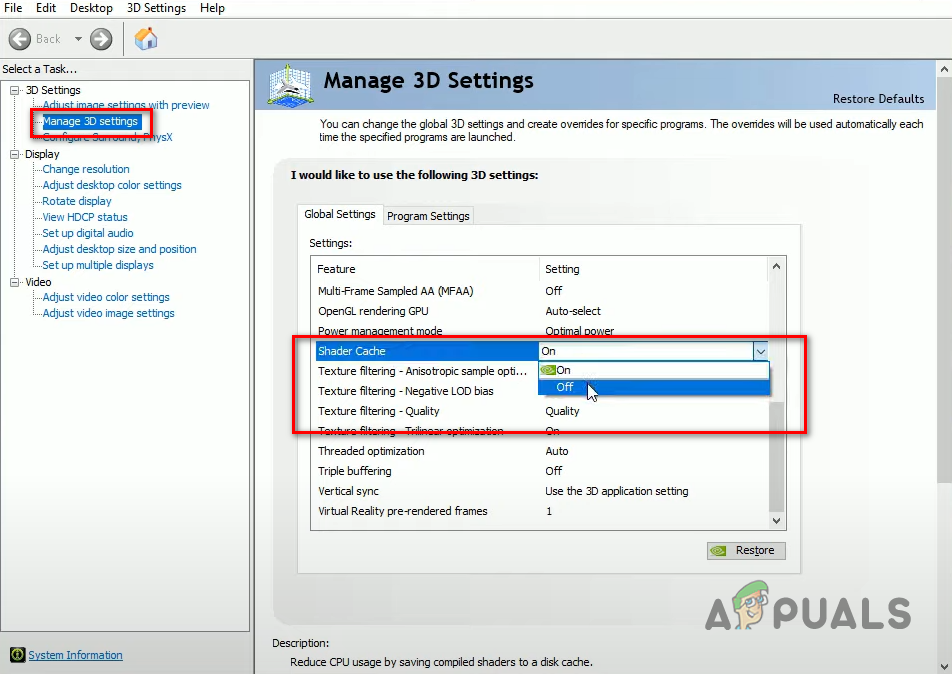This screenshot has width=952, height=674.
Task: Open Adjust desktop color settings
Action: pos(112,185)
